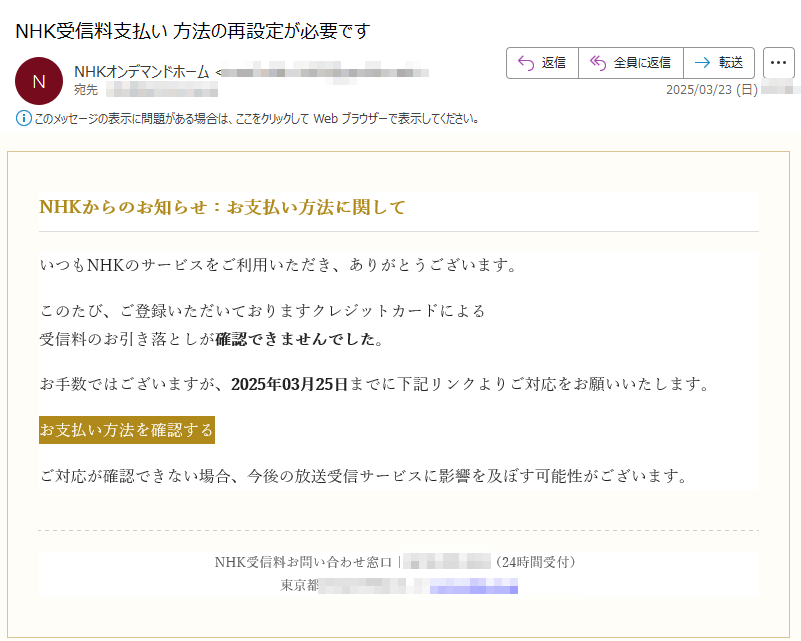This screenshot has width=801, height=641.
Task: Click the (24時間受付) text in footer
Action: click(x=535, y=562)
